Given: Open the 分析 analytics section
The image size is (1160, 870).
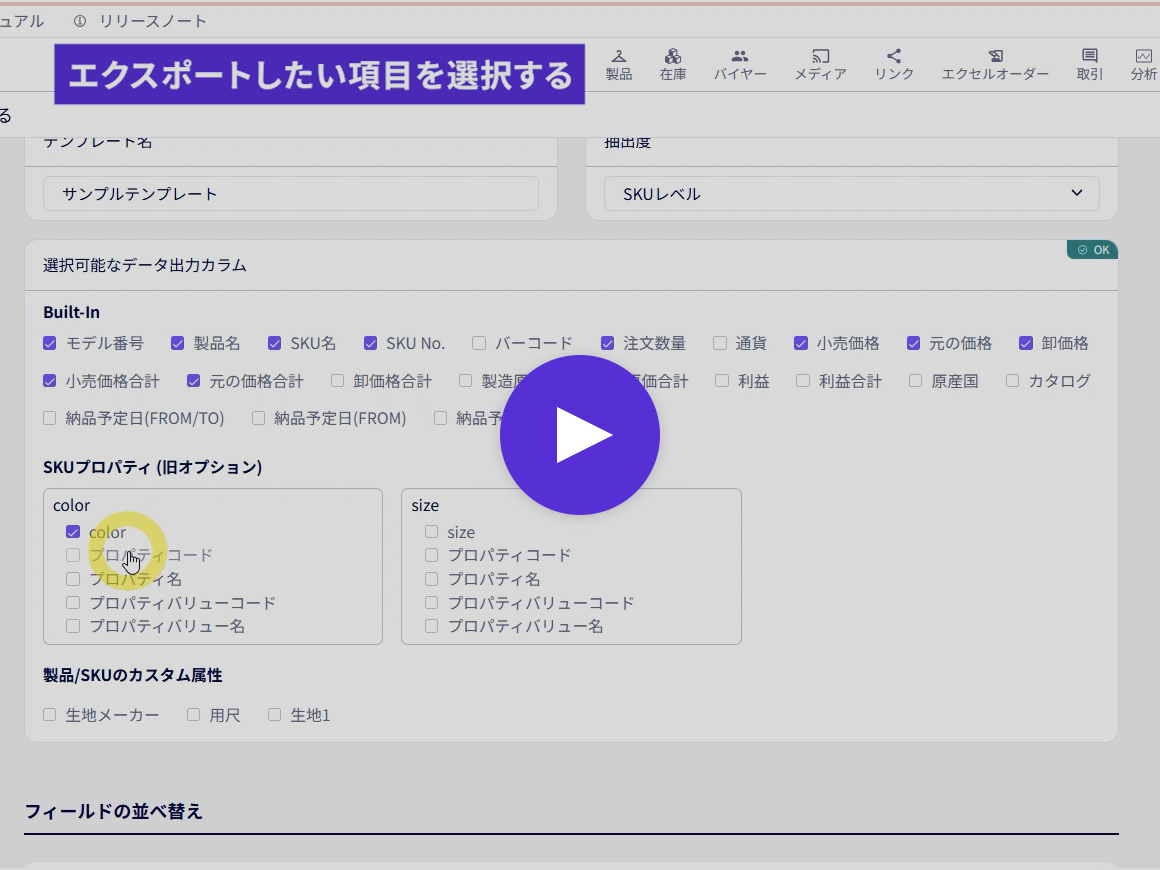Looking at the screenshot, I should [1143, 65].
